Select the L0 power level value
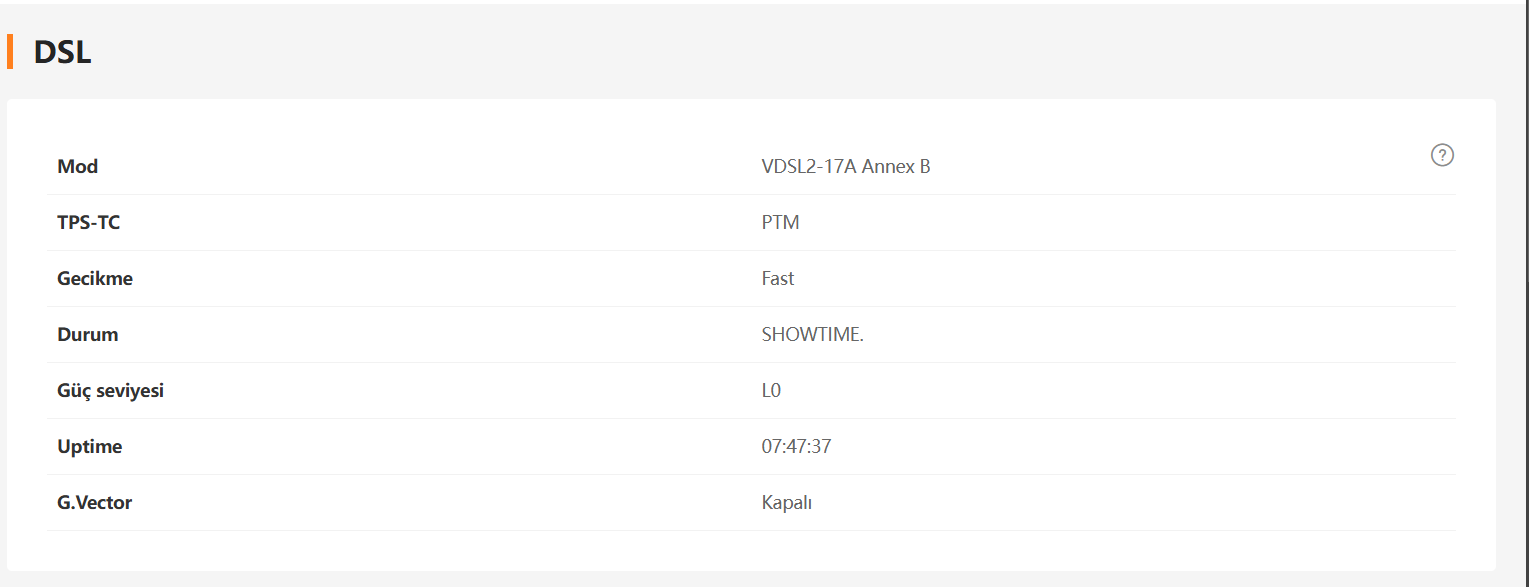 771,391
